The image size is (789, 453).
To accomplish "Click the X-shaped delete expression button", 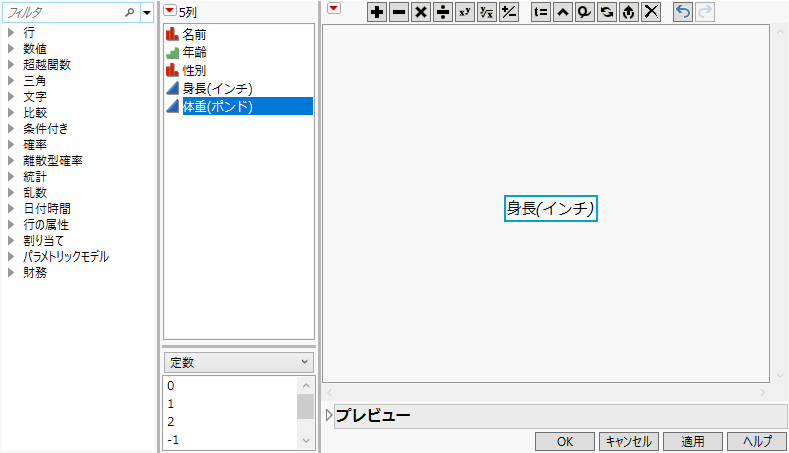I will pos(651,12).
